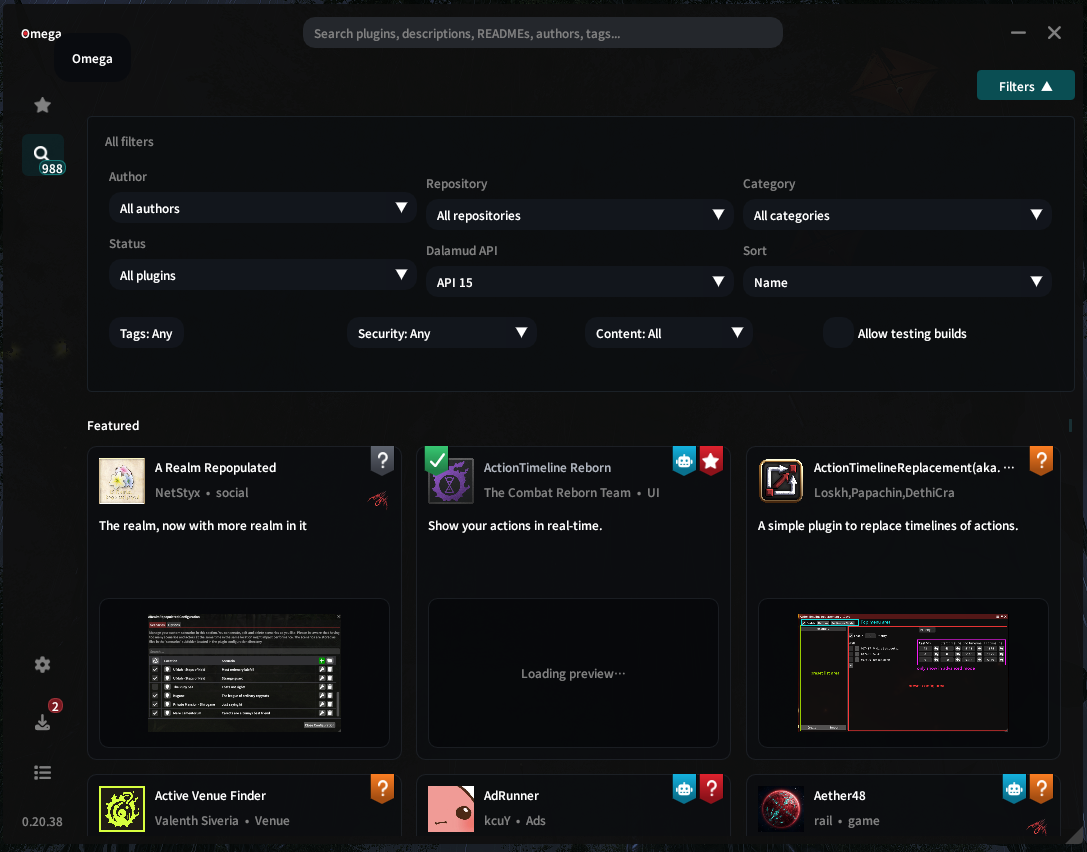Open the Dalamud API 15 dropdown
The image size is (1087, 852).
580,282
